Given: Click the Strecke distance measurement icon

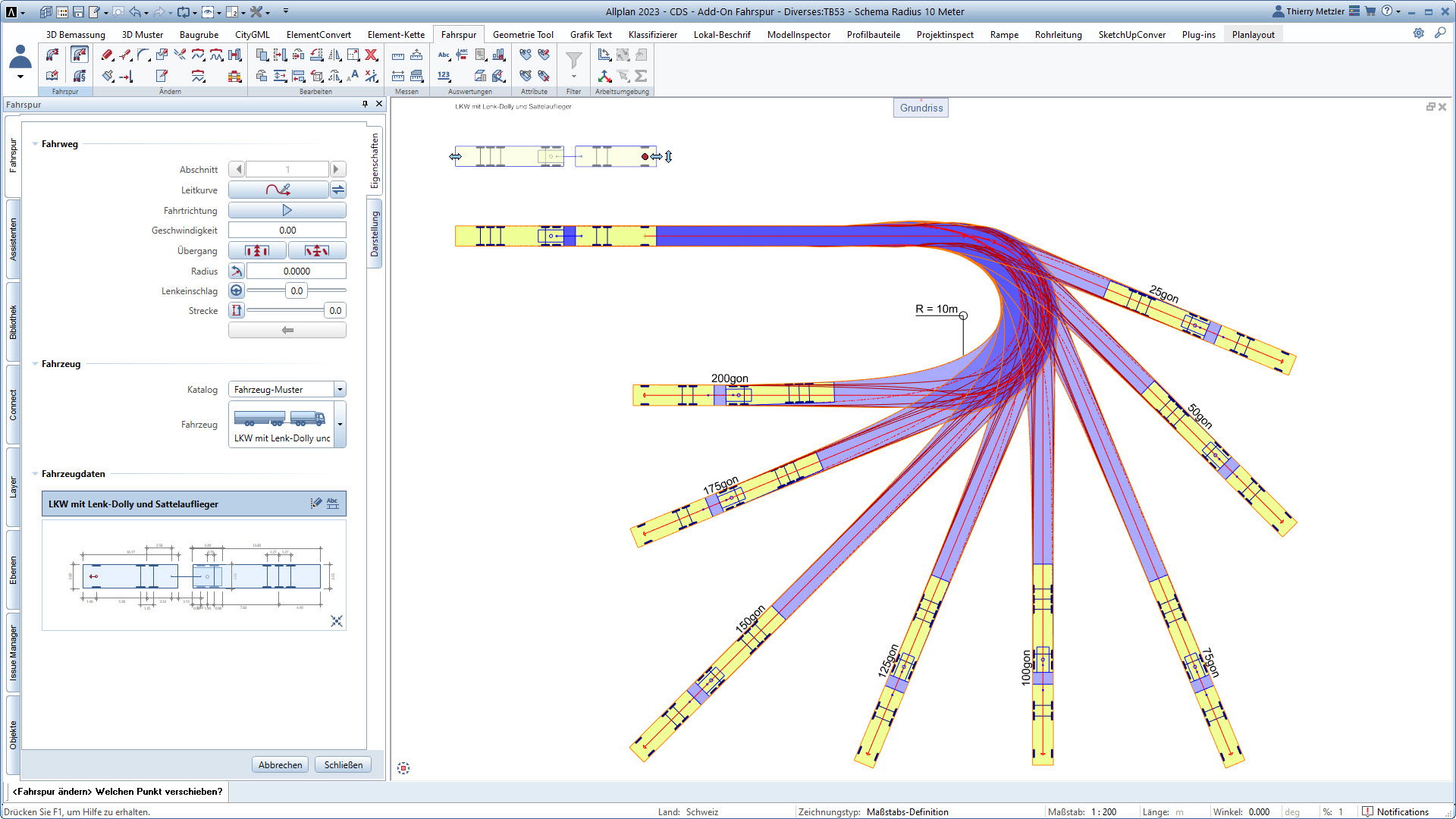Looking at the screenshot, I should point(236,311).
